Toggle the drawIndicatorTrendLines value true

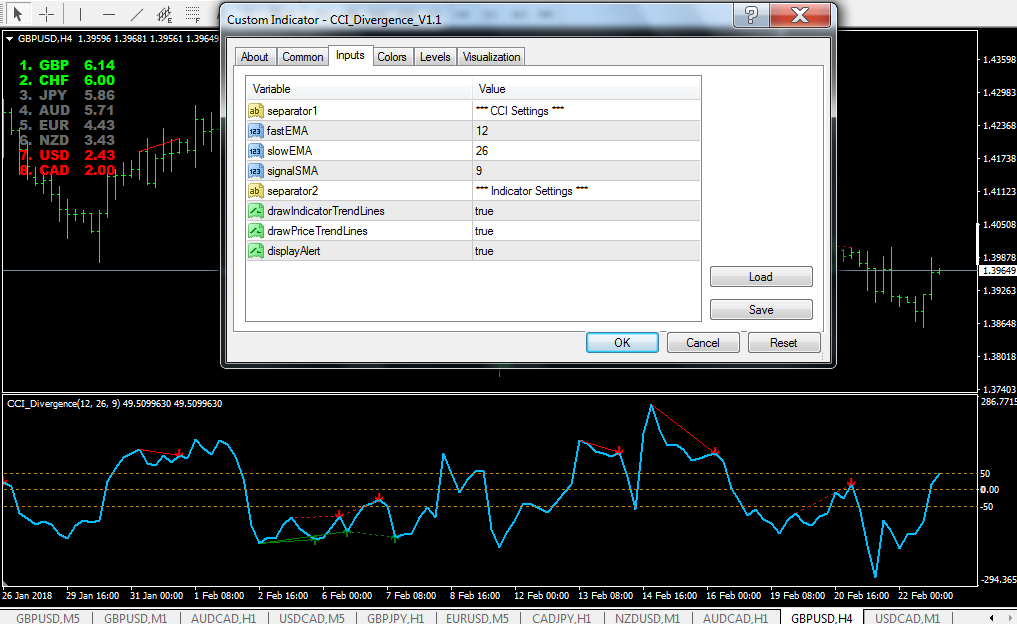coord(586,211)
